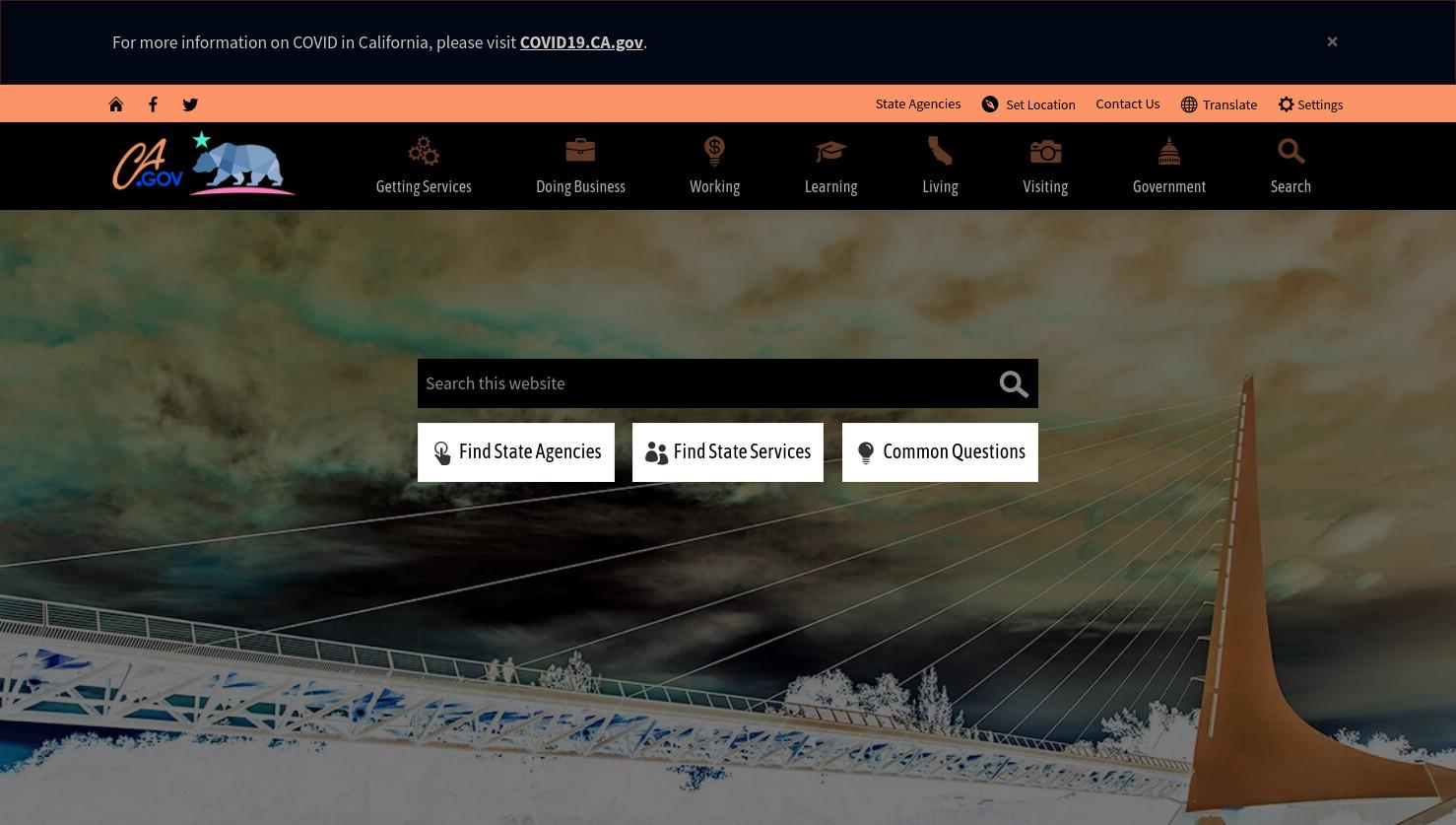
Task: Click the Common Questions button
Action: tap(940, 452)
